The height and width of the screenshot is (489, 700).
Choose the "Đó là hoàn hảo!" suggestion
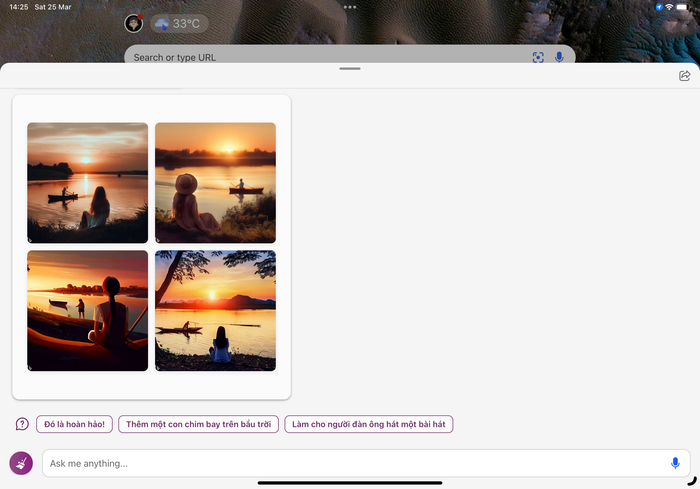click(75, 424)
